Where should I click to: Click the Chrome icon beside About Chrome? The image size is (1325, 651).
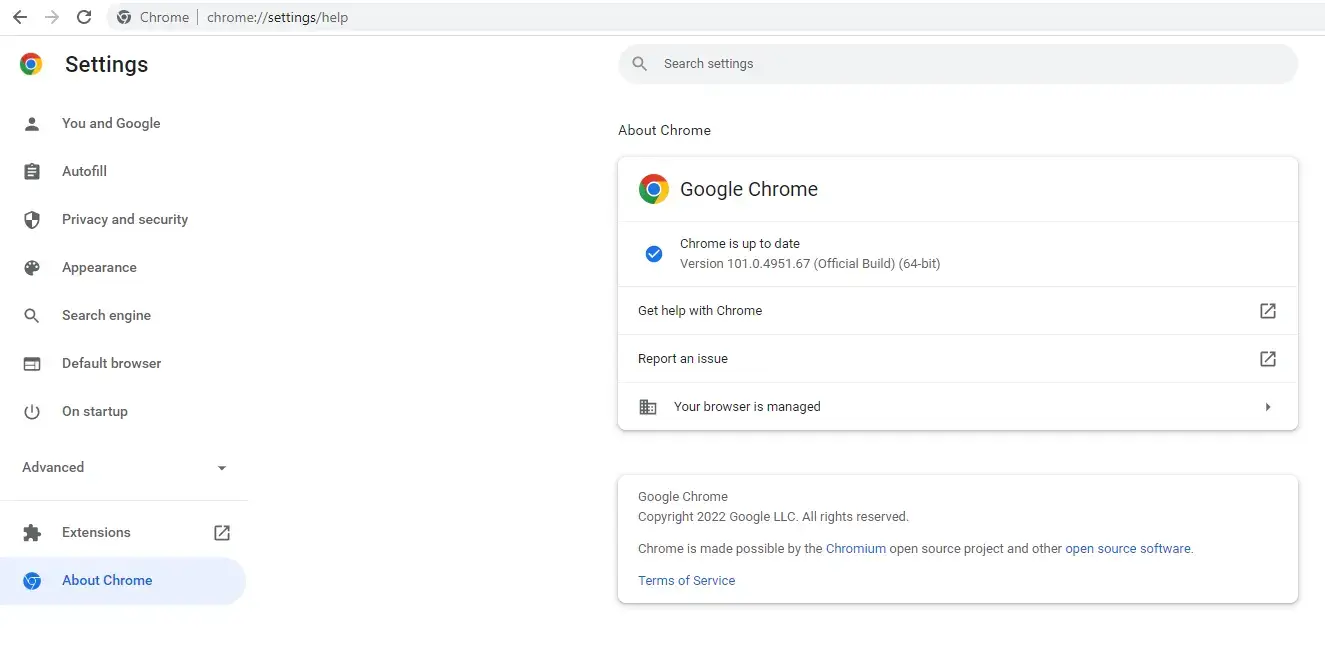click(x=32, y=581)
